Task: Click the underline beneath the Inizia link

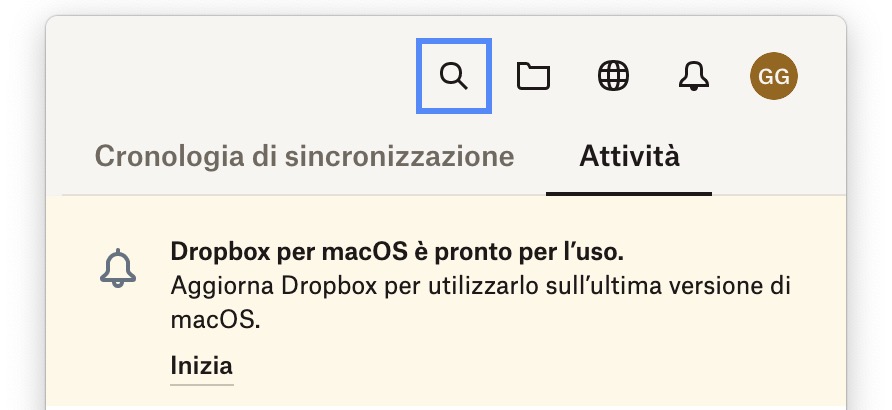Action: pyautogui.click(x=201, y=383)
